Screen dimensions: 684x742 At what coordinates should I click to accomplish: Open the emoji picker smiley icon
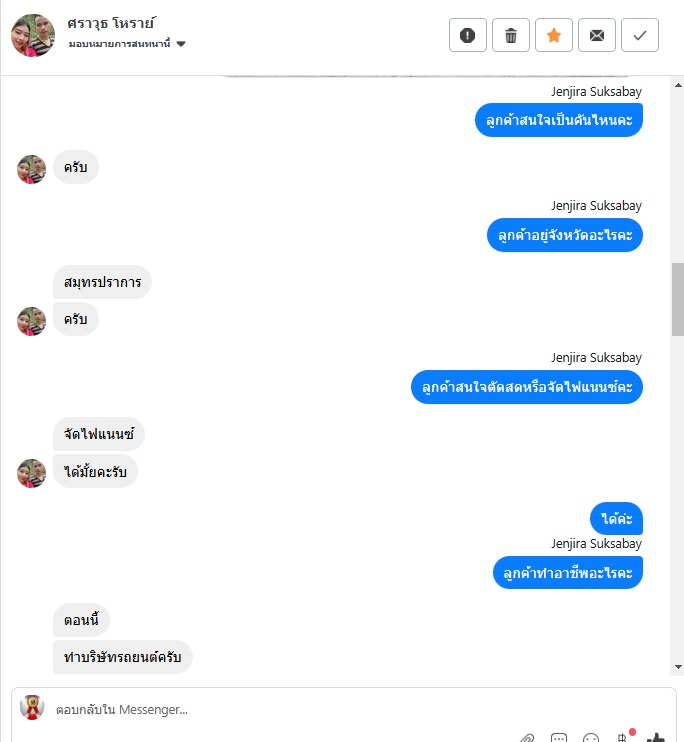pyautogui.click(x=591, y=737)
